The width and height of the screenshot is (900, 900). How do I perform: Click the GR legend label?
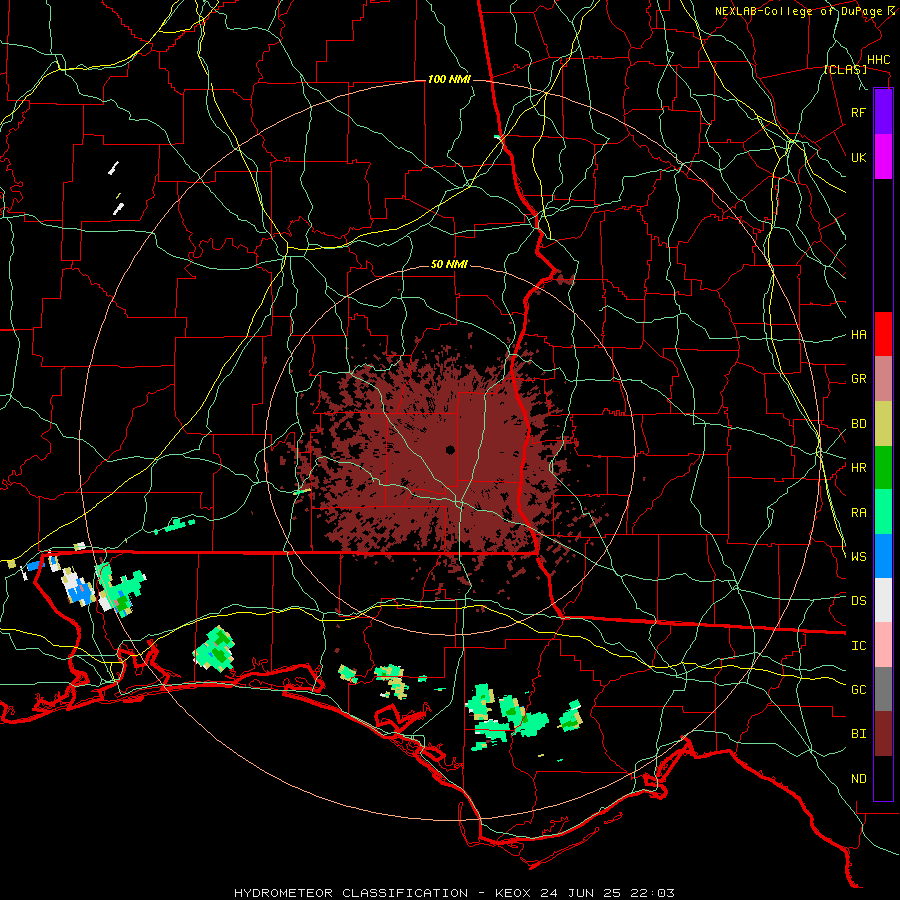(858, 379)
